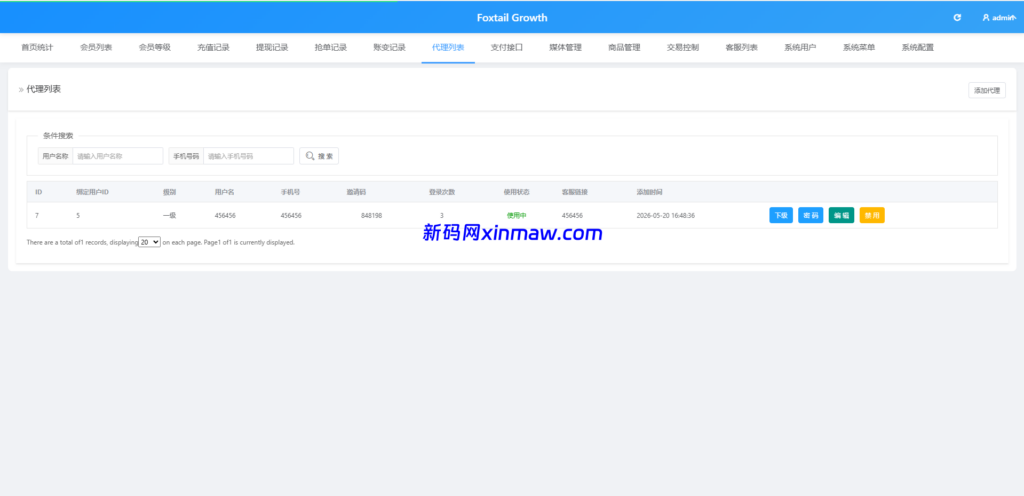Click the blue 下级 button

pos(781,215)
